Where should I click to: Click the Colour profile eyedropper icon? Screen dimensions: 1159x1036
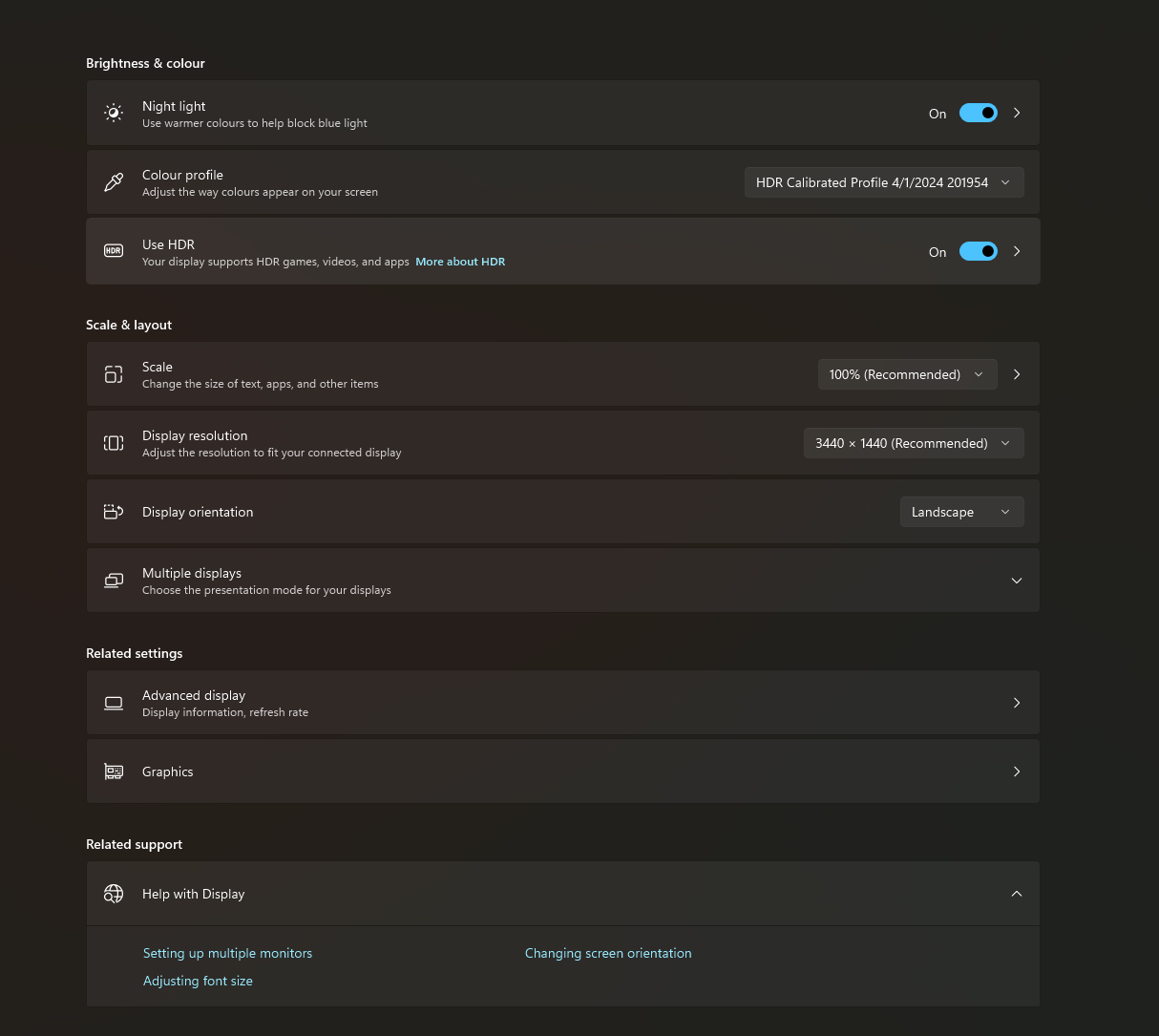click(x=114, y=181)
